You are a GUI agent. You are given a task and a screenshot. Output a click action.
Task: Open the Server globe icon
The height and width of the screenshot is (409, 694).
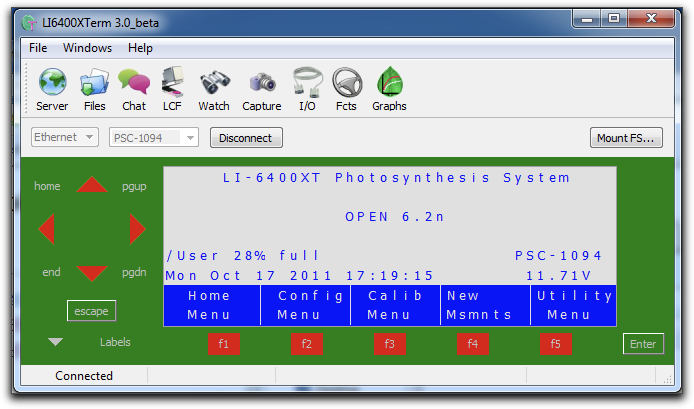point(52,82)
